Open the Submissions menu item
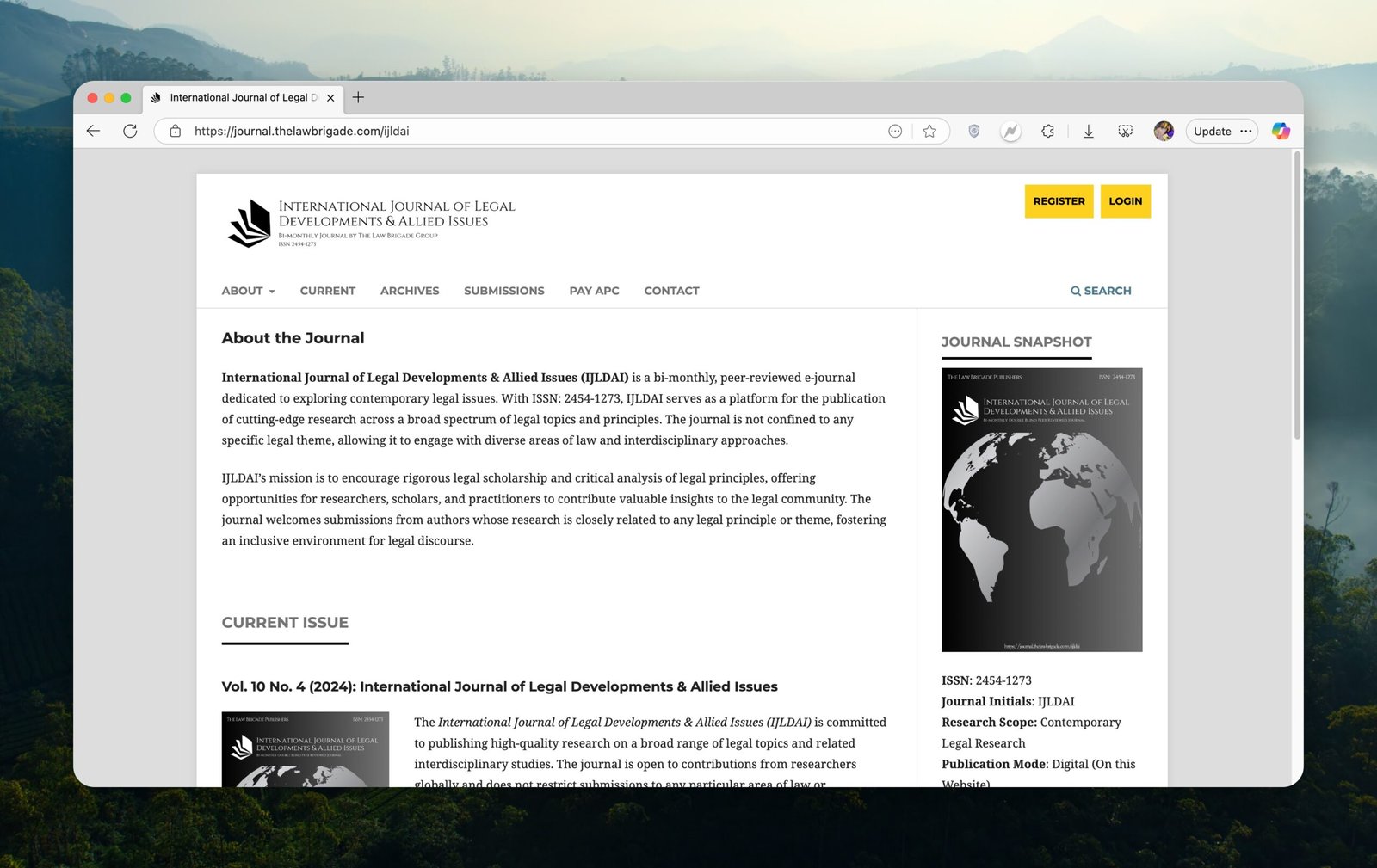1377x868 pixels. tap(503, 291)
